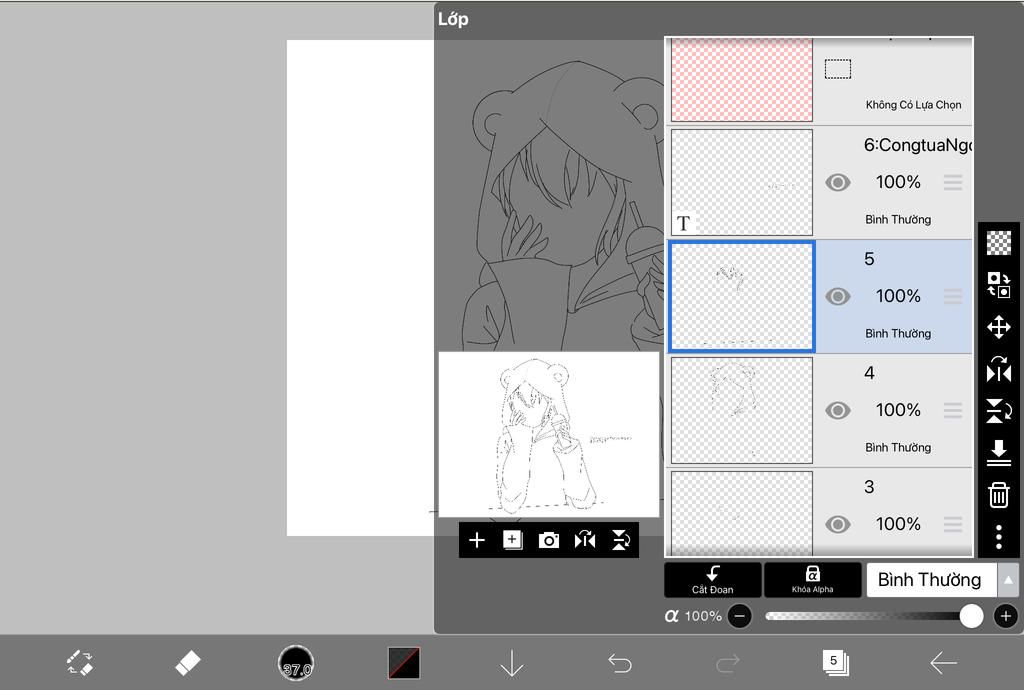Select the layer 5 thumbnail
This screenshot has width=1024, height=690.
coord(742,296)
